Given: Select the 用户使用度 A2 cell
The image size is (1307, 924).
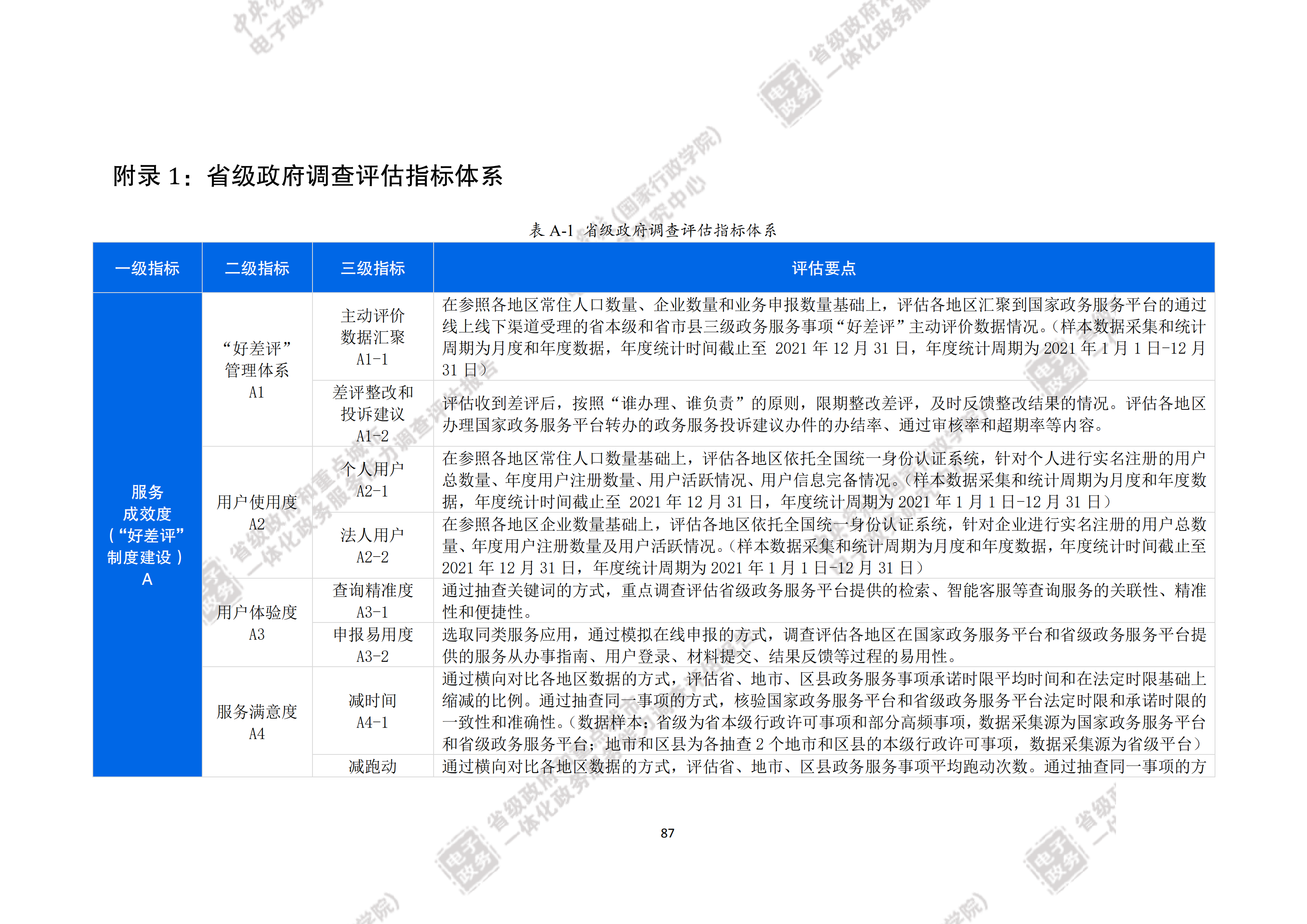Looking at the screenshot, I should point(257,513).
